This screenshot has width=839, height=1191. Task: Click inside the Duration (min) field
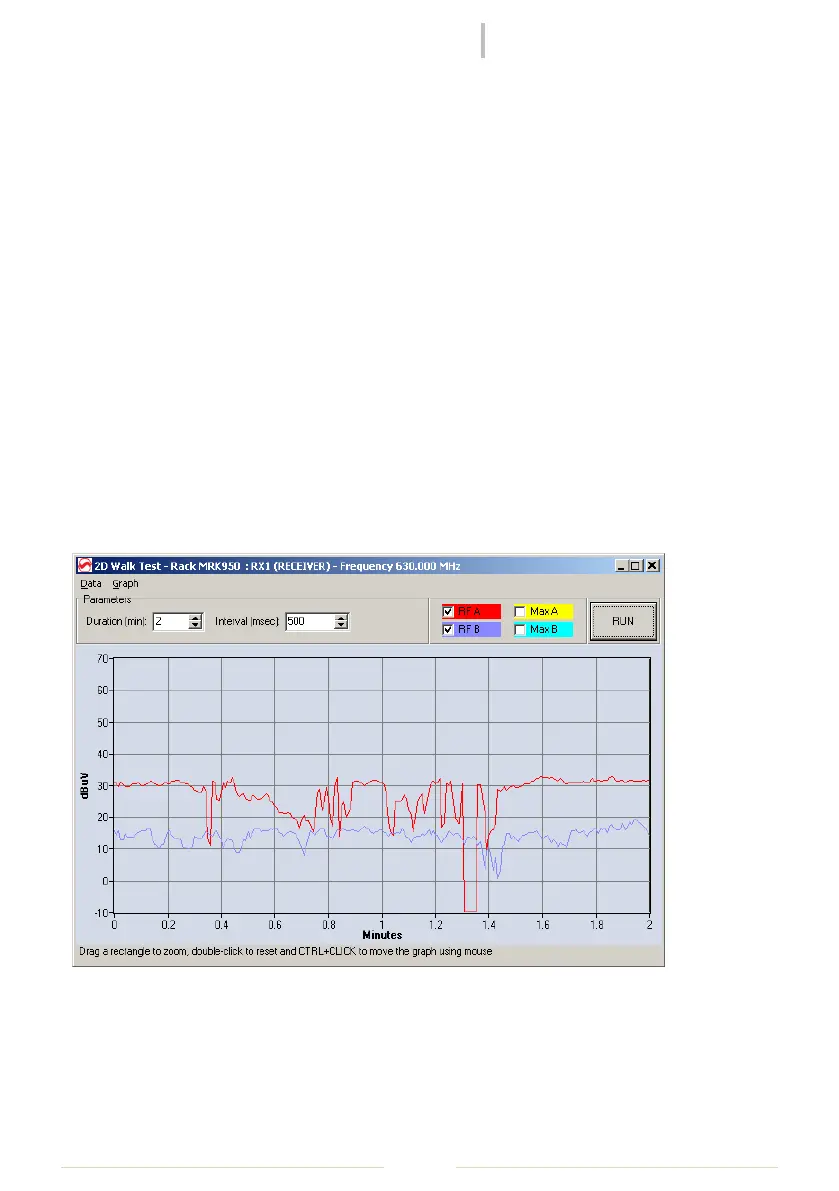tap(171, 621)
